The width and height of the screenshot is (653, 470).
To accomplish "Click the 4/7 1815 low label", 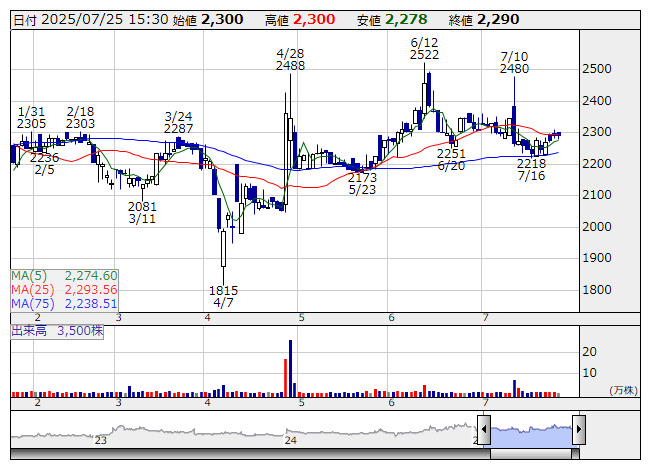I will coord(223,296).
